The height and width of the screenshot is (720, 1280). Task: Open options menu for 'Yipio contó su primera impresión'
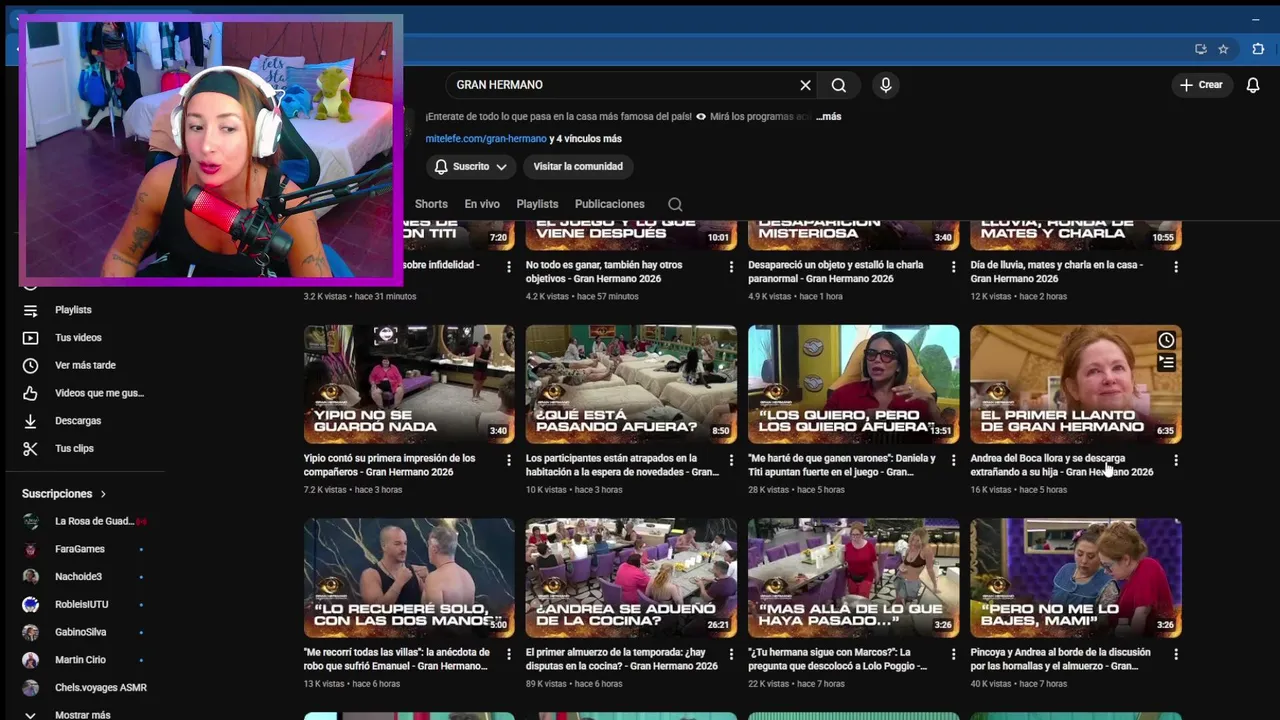click(x=509, y=460)
